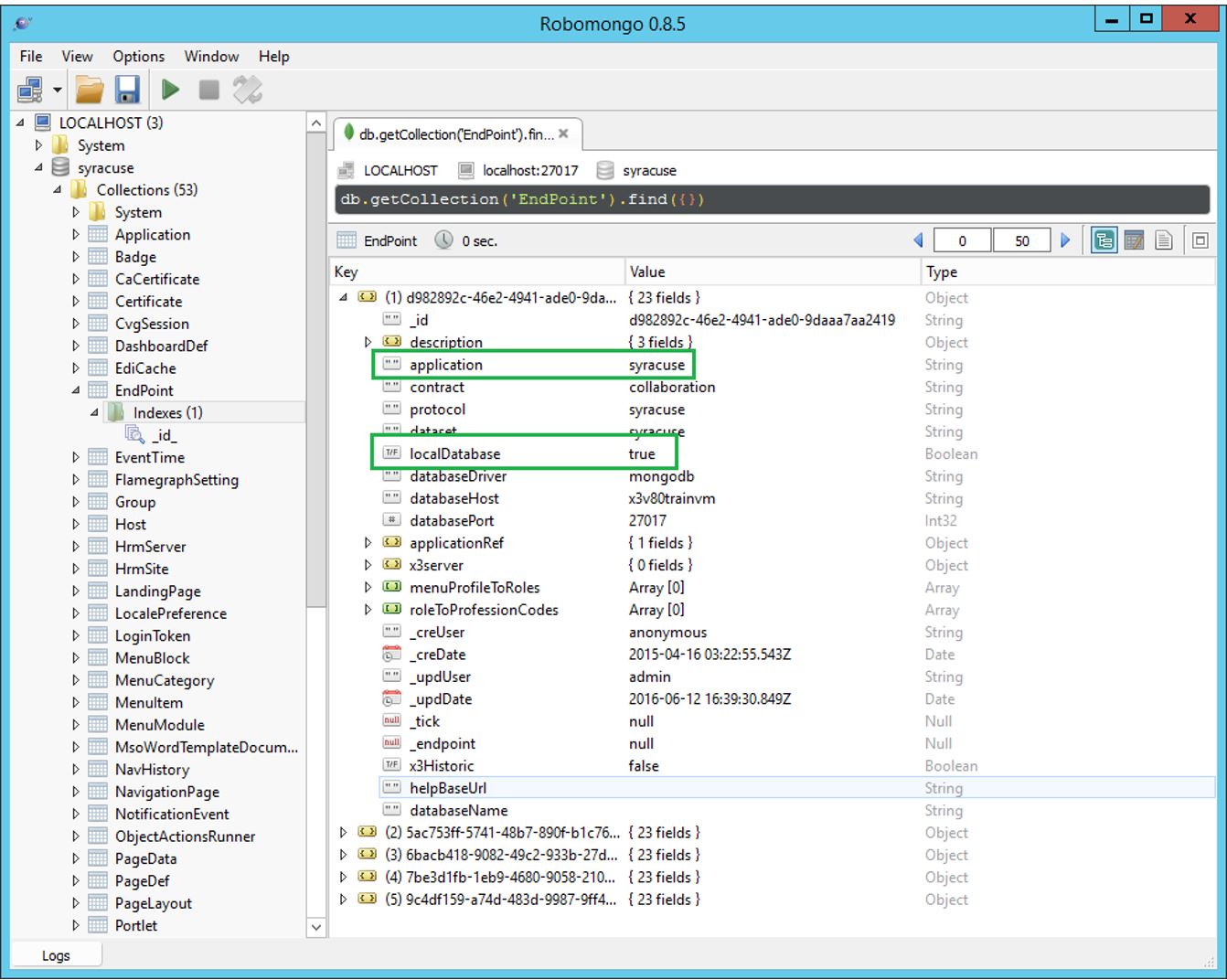Image resolution: width=1227 pixels, height=980 pixels.
Task: Click the Open file folder icon
Action: (x=90, y=90)
